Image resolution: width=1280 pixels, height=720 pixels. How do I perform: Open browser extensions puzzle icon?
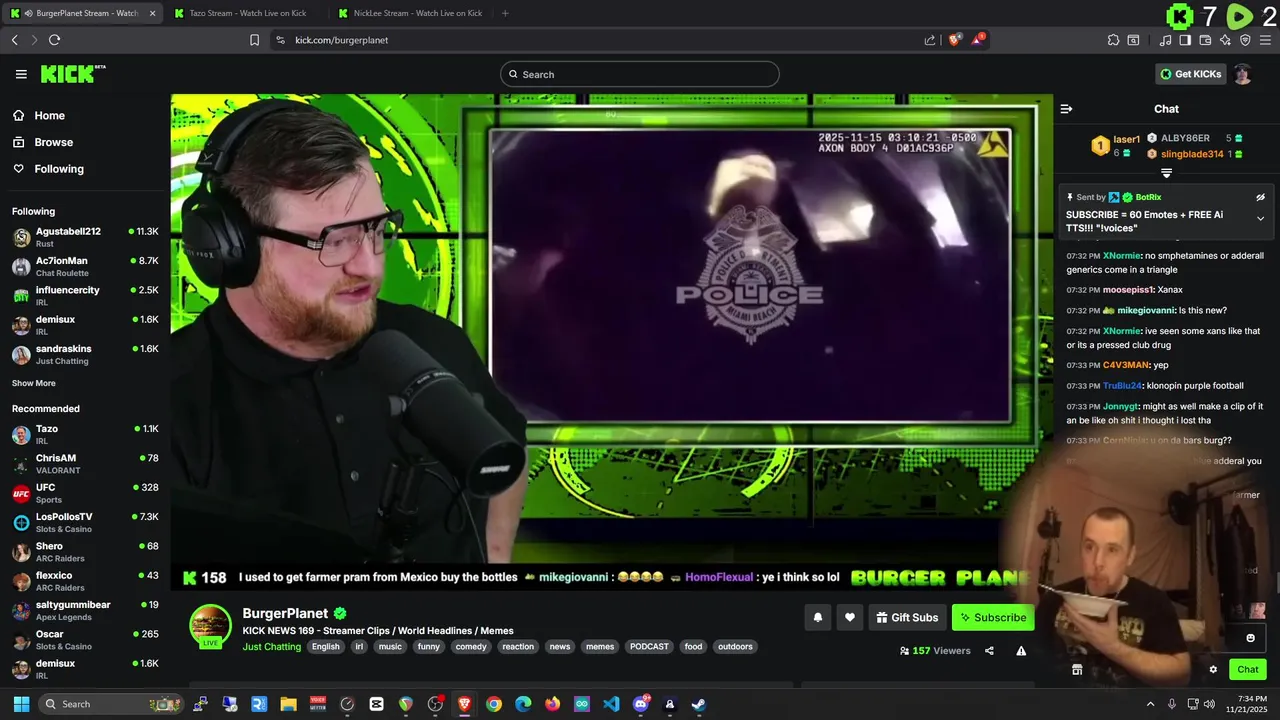pos(1113,40)
